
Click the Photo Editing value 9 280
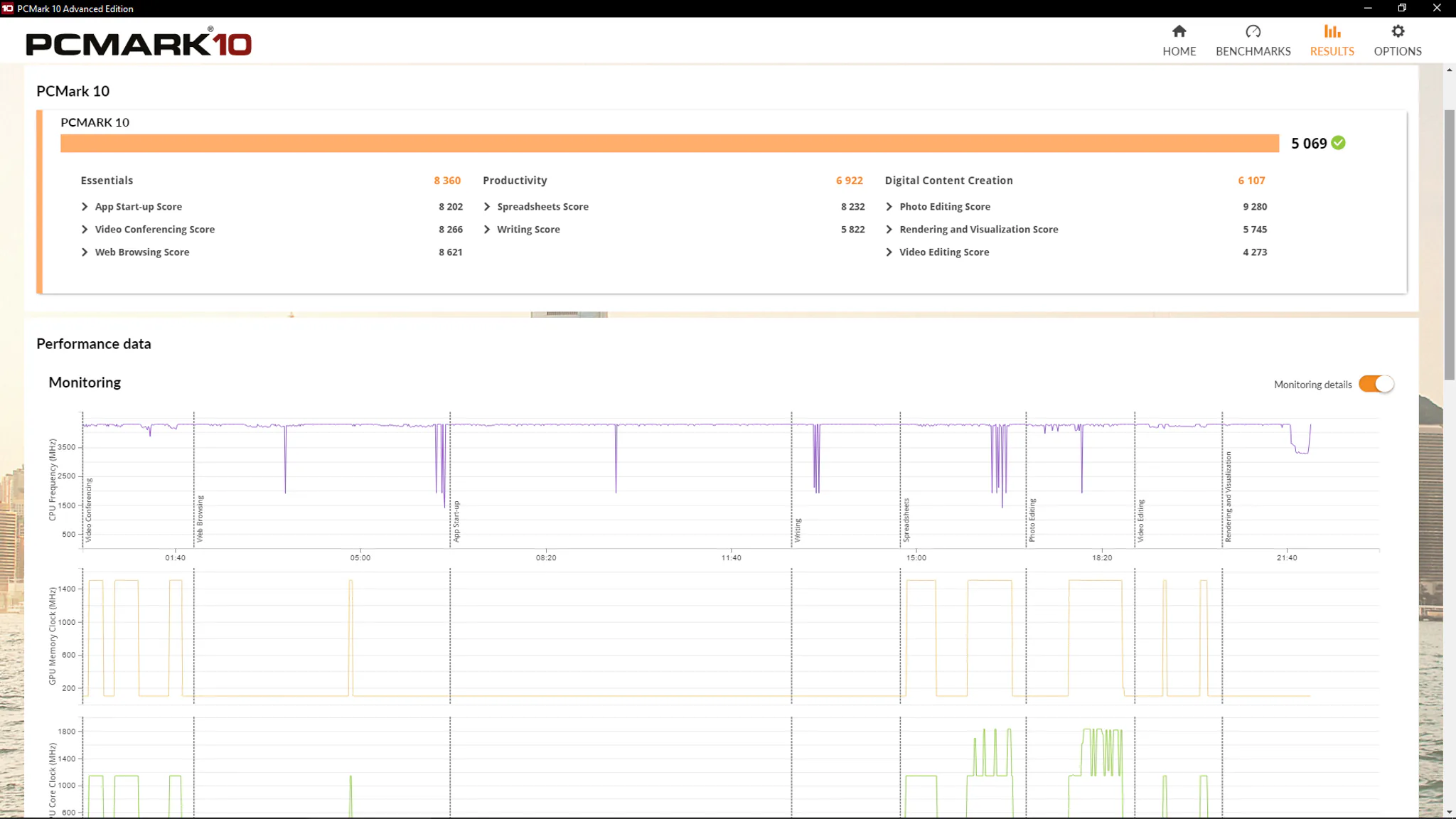(x=1255, y=207)
